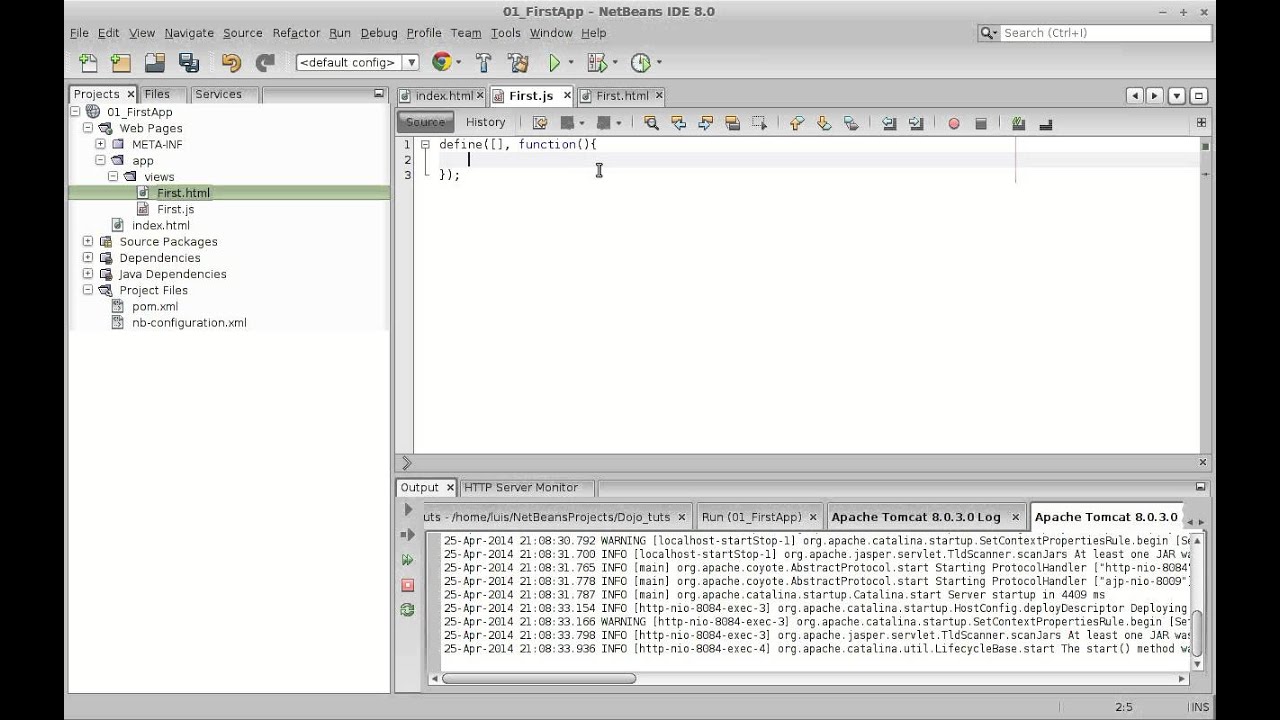Image resolution: width=1280 pixels, height=720 pixels.
Task: Run the project with green arrow
Action: click(554, 62)
